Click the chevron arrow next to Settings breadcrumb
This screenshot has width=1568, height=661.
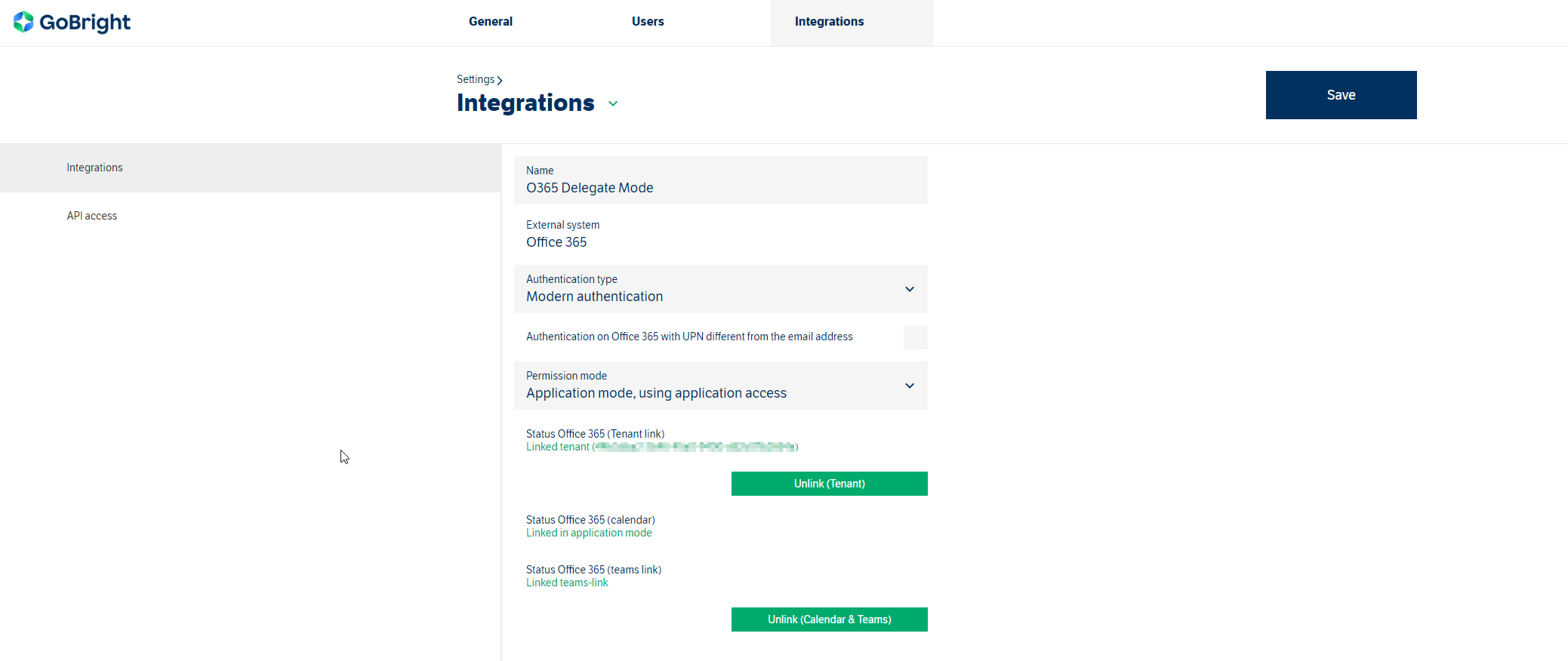coord(500,81)
